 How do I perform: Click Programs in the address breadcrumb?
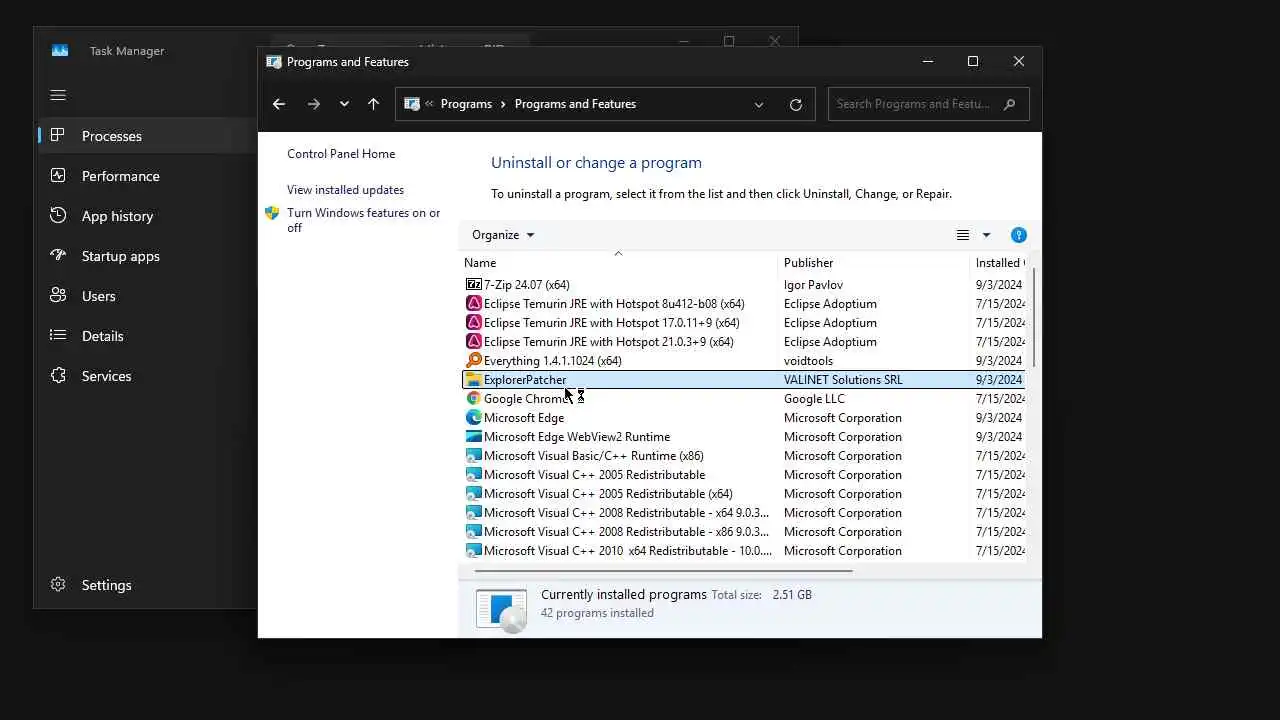pos(466,104)
